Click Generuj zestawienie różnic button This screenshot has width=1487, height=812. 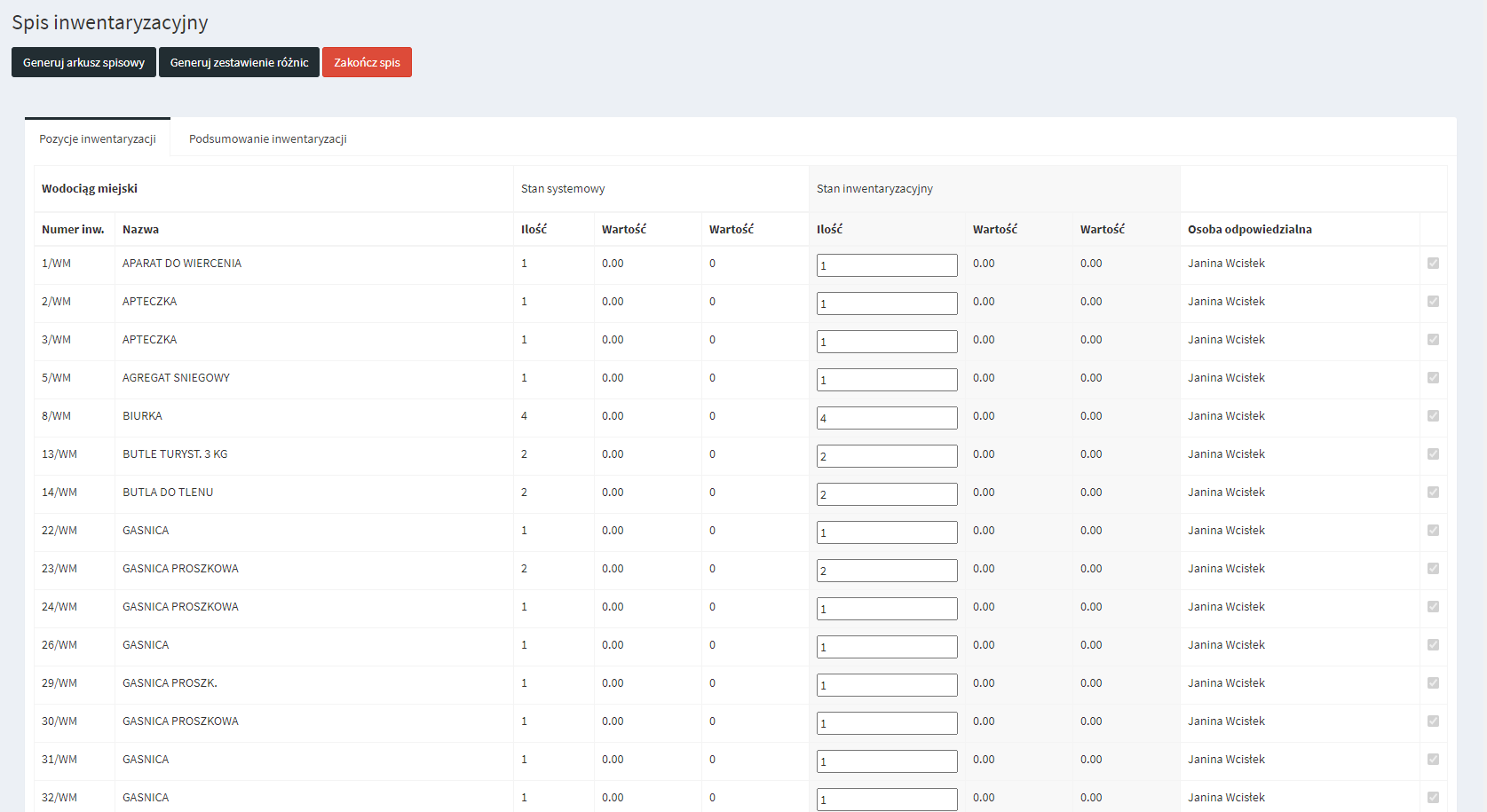pos(239,62)
